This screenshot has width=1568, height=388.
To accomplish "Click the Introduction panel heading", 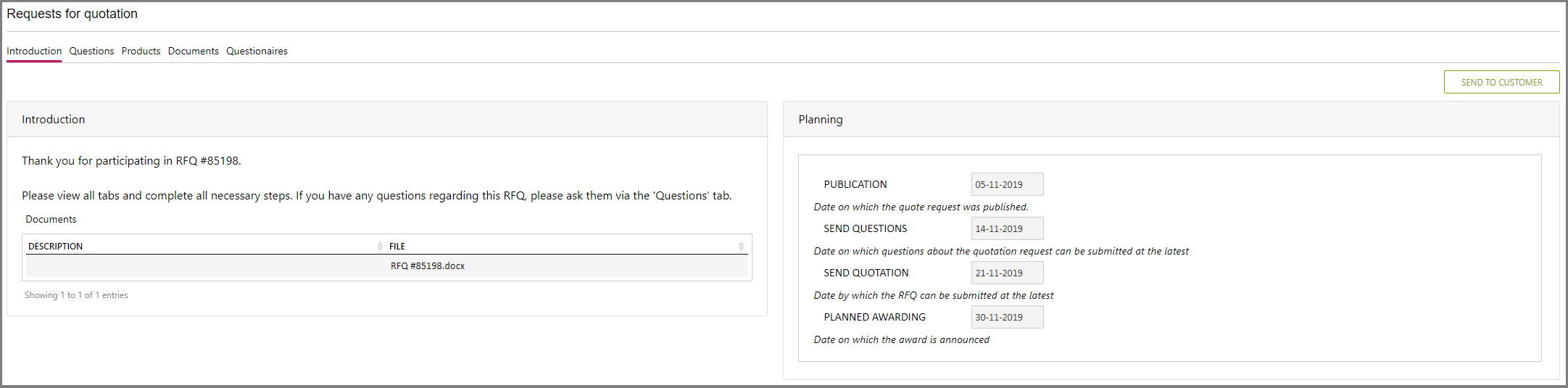I will [x=54, y=120].
